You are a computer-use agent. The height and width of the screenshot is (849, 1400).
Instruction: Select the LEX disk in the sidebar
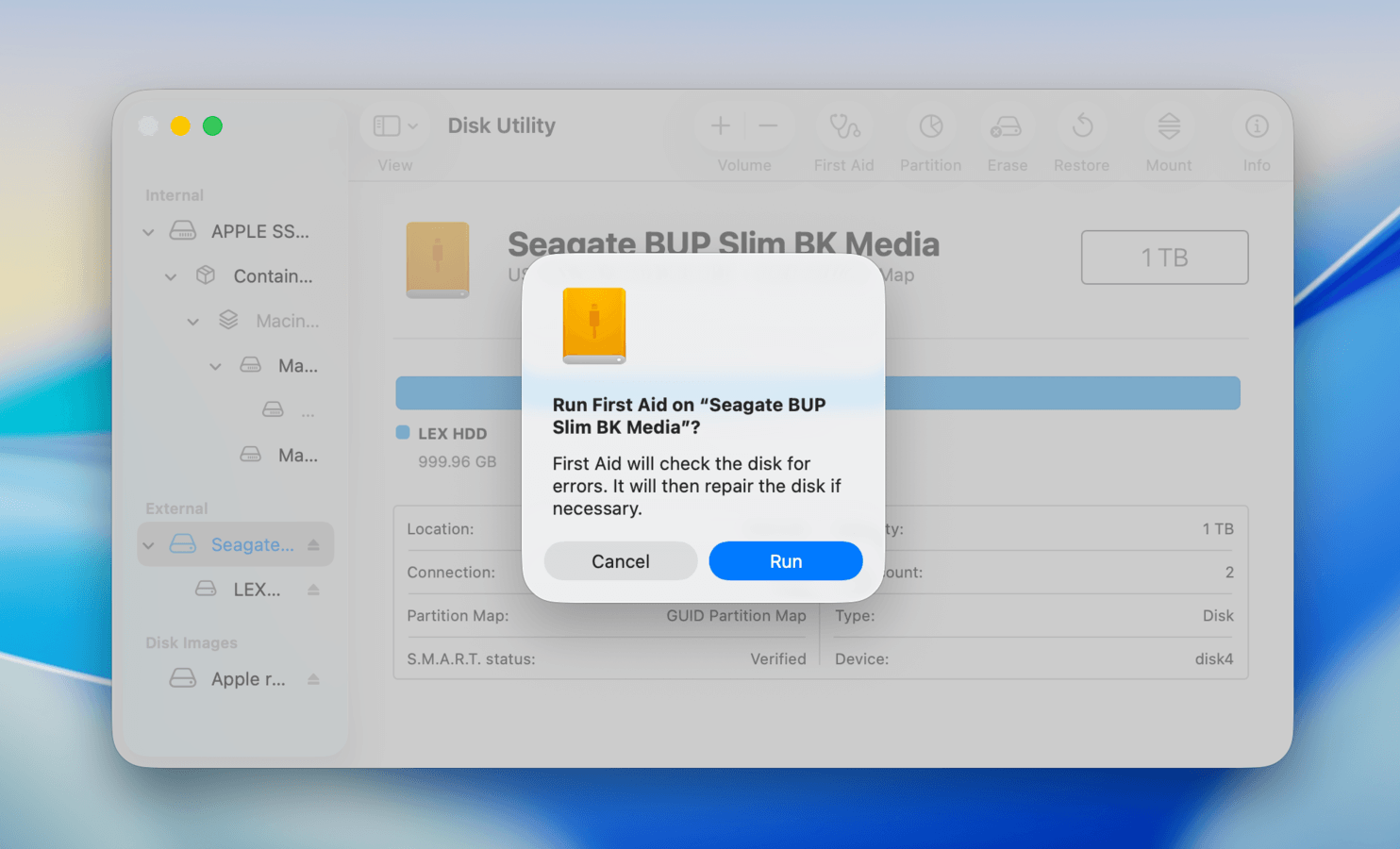click(257, 589)
